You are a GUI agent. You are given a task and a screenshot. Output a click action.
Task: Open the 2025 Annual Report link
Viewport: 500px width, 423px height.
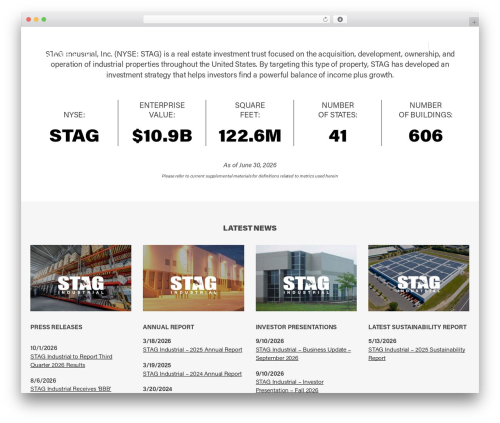(192, 350)
